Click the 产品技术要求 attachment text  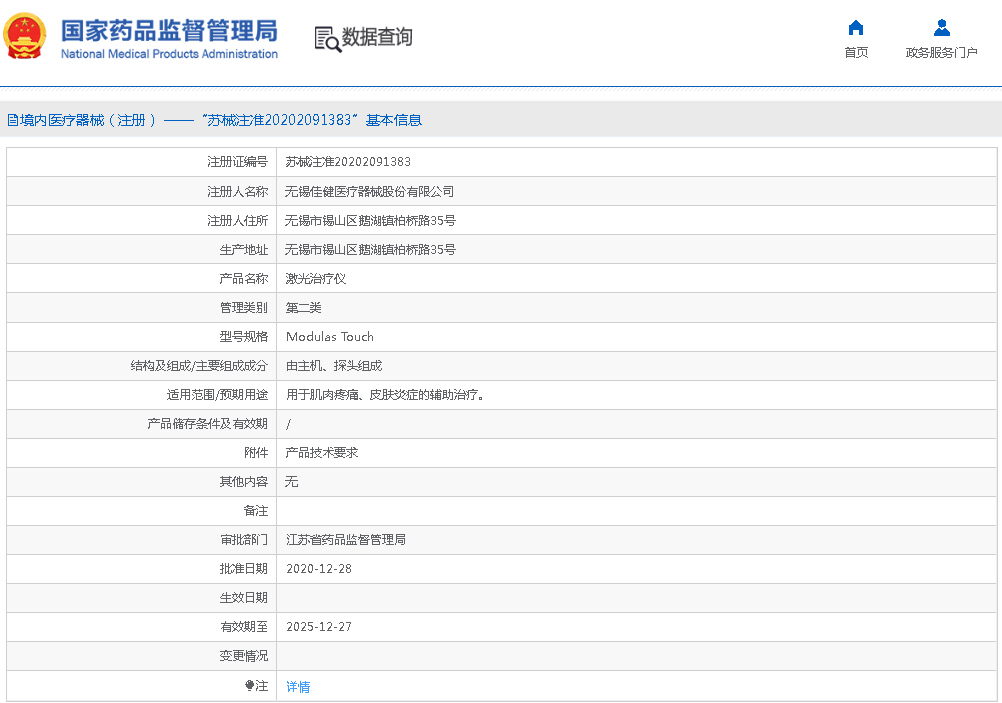[322, 453]
